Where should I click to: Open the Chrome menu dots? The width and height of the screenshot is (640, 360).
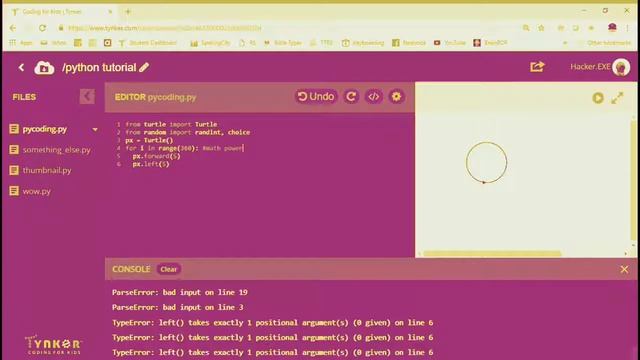click(628, 28)
